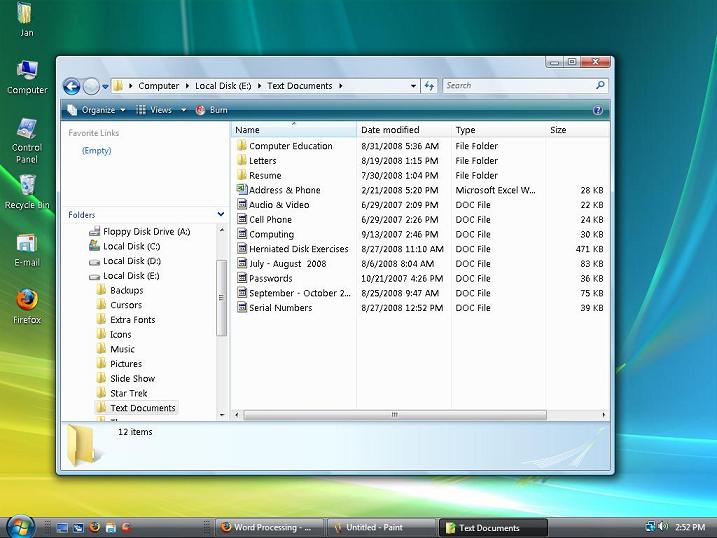Launch Firefox from the desktop icon
The width and height of the screenshot is (717, 538).
point(27,301)
